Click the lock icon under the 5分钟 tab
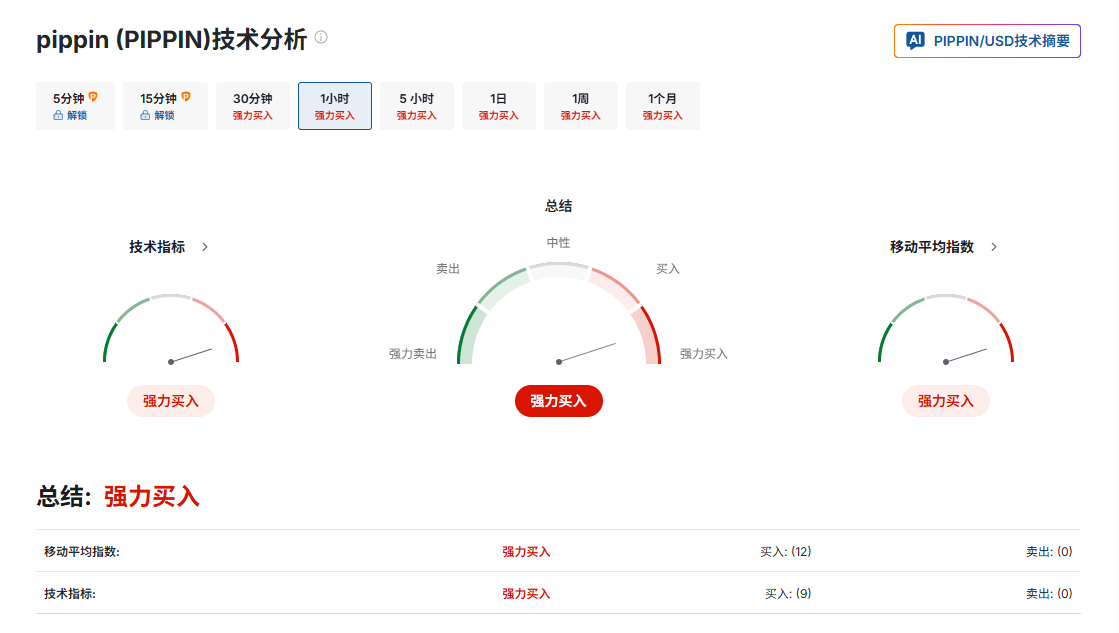The image size is (1119, 633). (x=58, y=115)
